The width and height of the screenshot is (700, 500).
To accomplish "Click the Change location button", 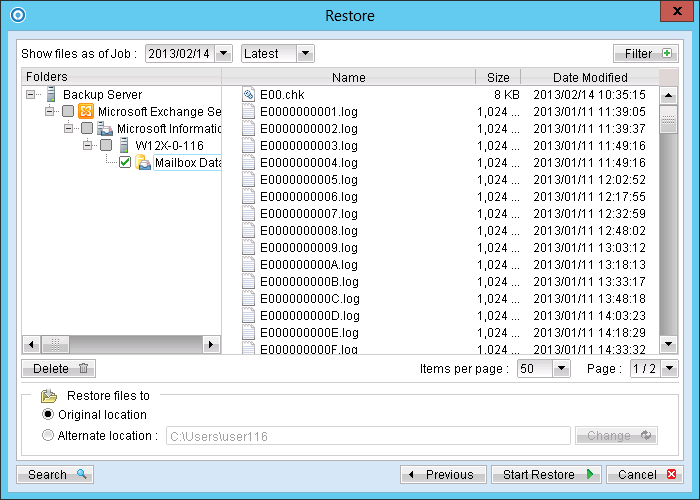I will (617, 435).
